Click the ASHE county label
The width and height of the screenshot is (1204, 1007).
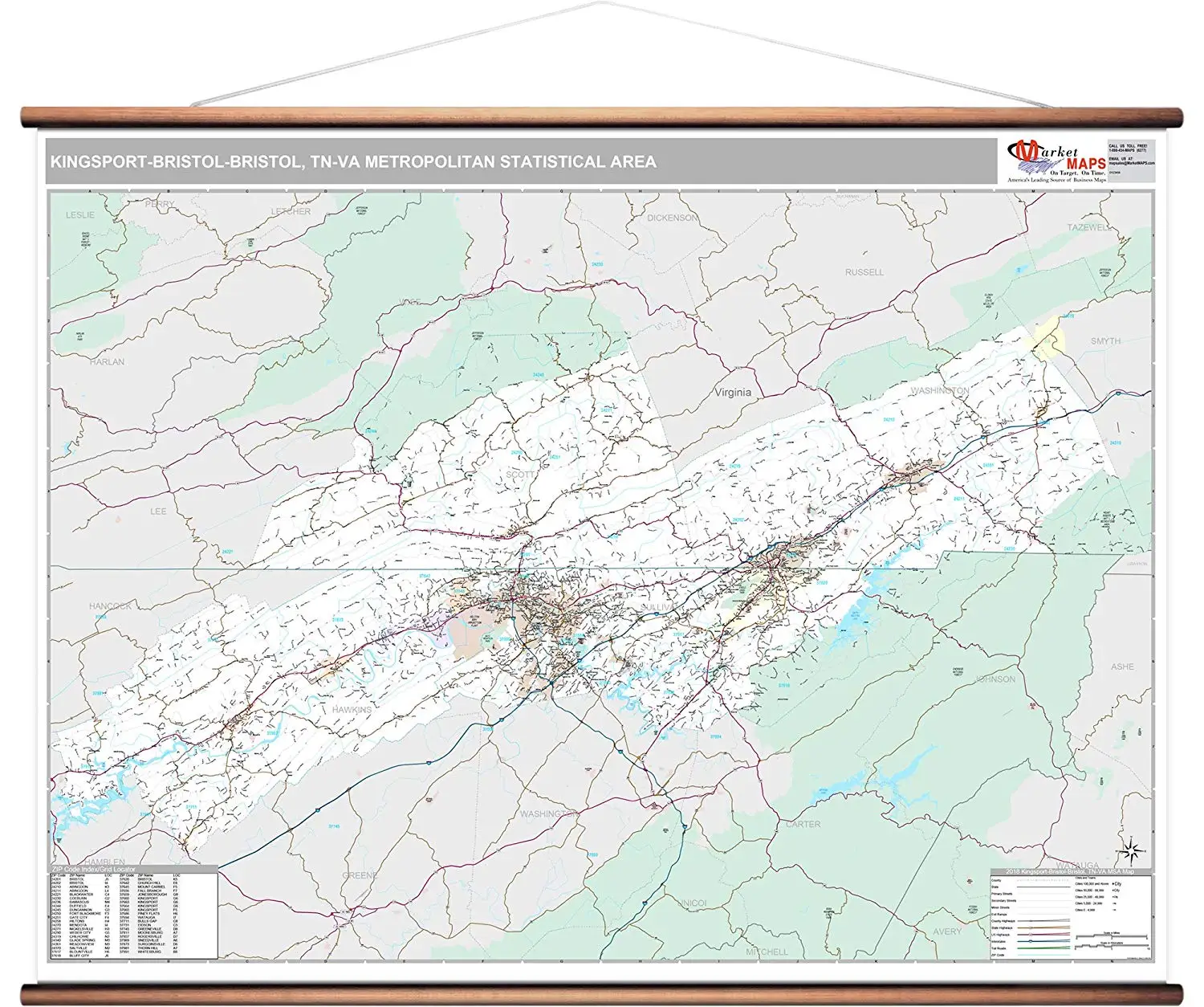1122,667
